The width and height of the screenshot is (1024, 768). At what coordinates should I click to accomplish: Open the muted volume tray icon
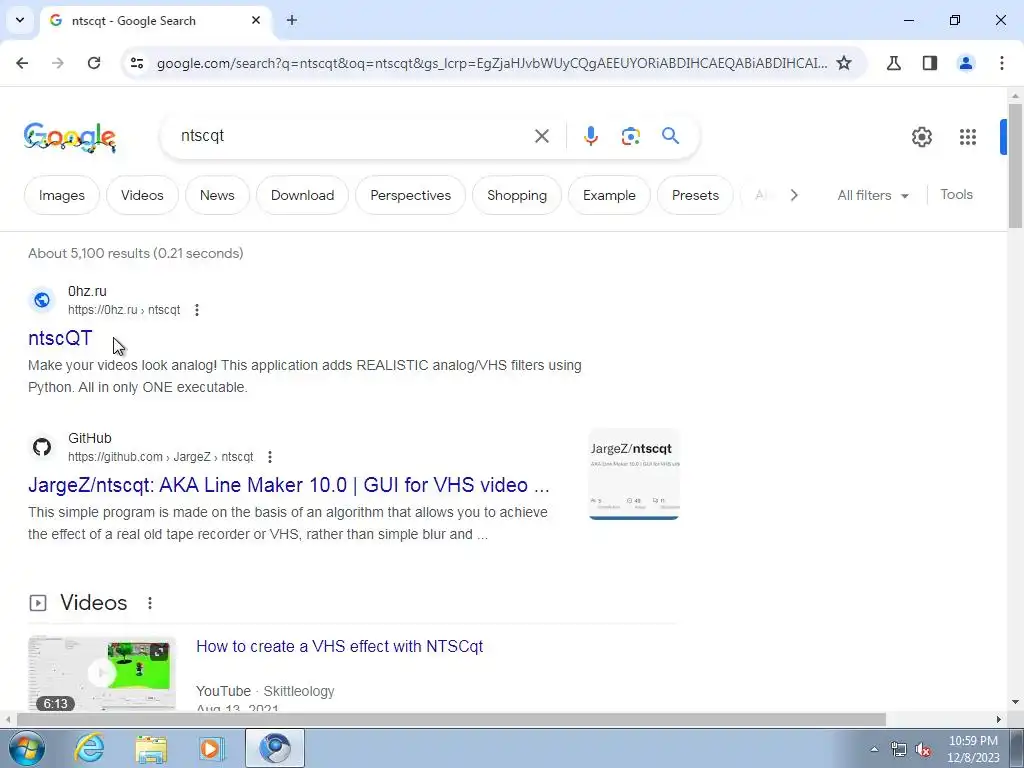click(923, 750)
